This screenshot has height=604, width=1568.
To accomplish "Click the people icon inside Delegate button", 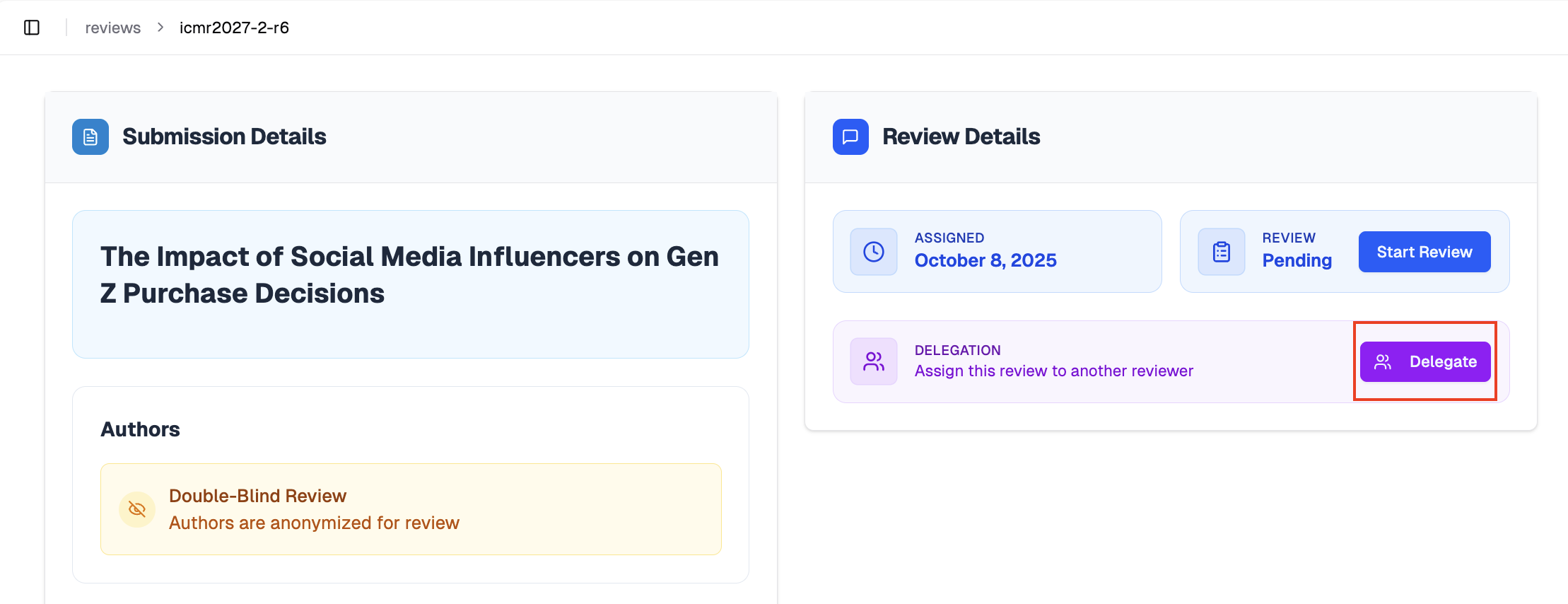I will tap(1383, 362).
